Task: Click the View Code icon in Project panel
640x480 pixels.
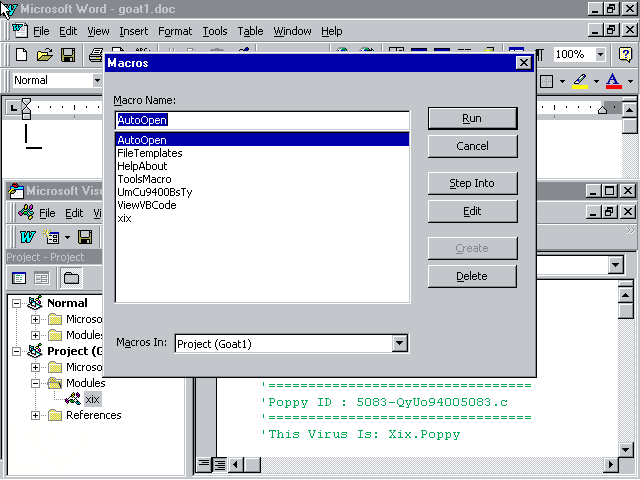Action: coord(19,278)
